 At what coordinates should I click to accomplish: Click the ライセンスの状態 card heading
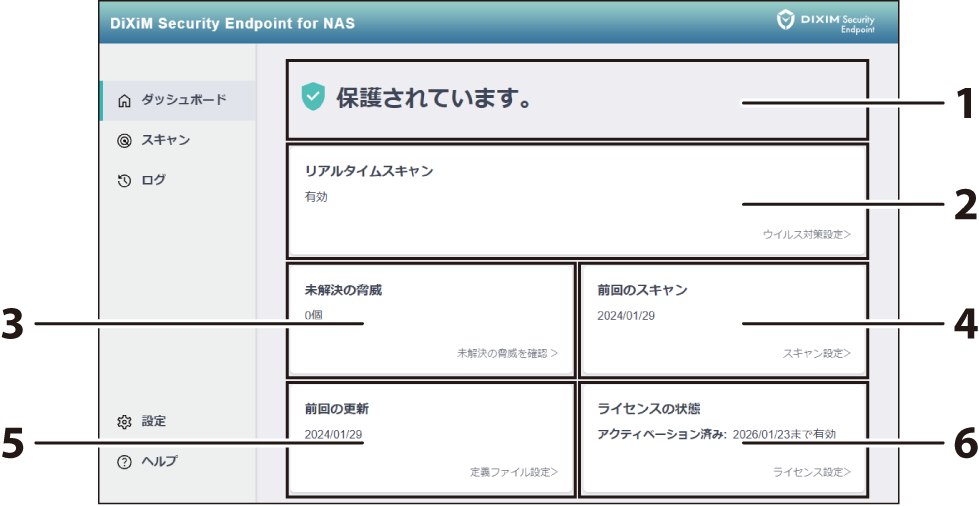pyautogui.click(x=648, y=409)
